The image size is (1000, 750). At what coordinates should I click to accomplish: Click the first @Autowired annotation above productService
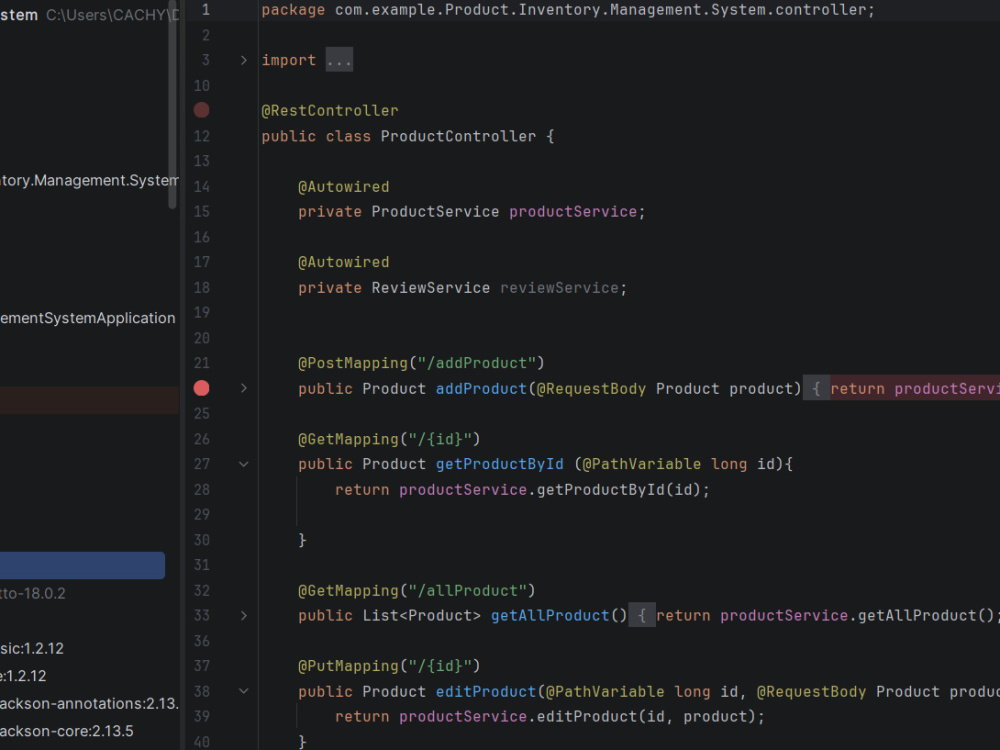(x=343, y=187)
